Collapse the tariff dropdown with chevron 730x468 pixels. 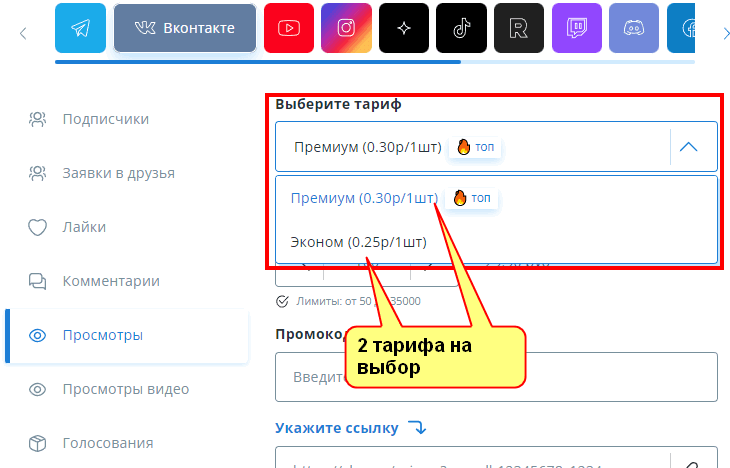click(x=689, y=147)
